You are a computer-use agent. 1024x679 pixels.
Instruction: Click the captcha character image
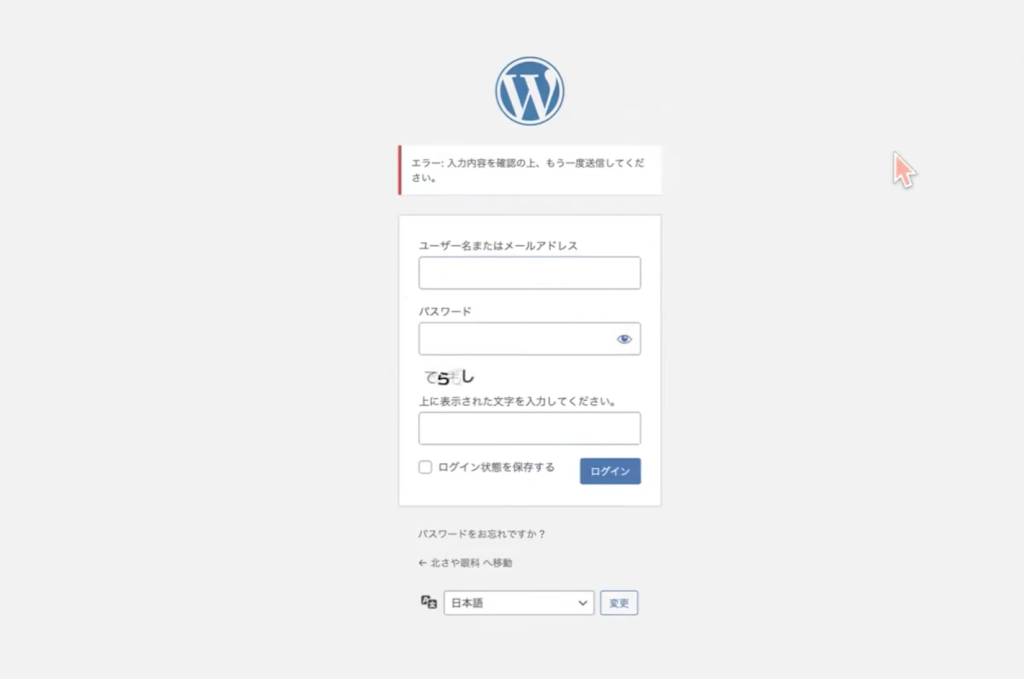tap(449, 377)
